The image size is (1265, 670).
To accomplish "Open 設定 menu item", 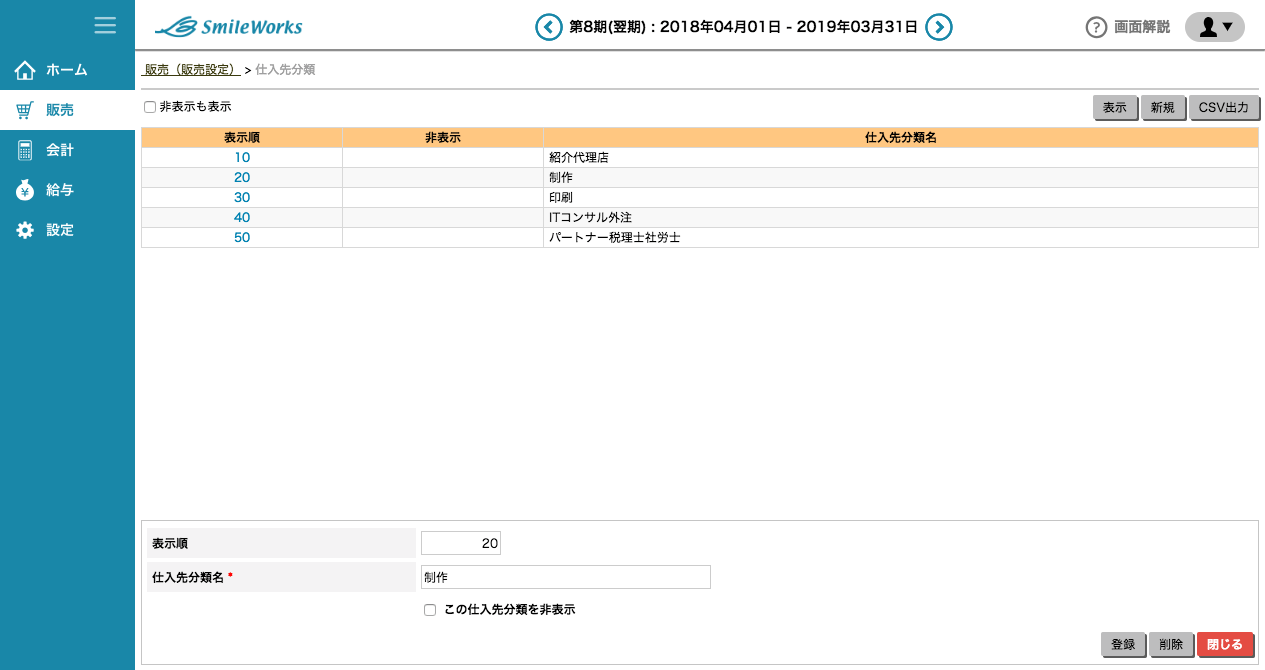I will pyautogui.click(x=67, y=230).
